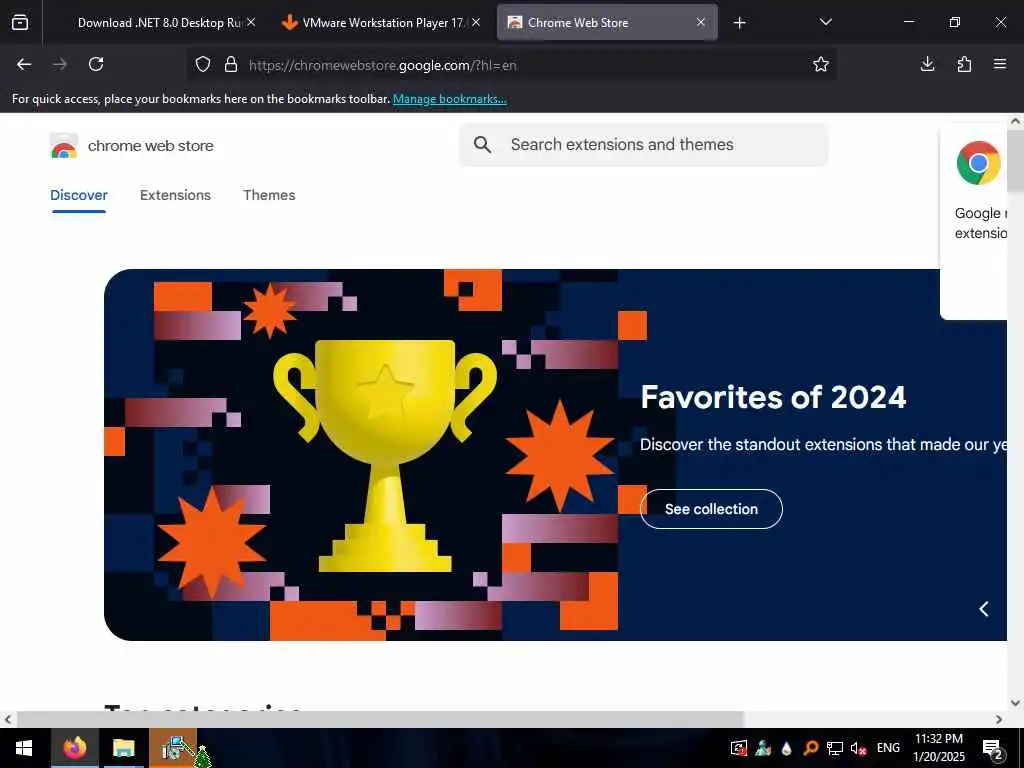Open the Discover section
The width and height of the screenshot is (1024, 768).
(78, 195)
